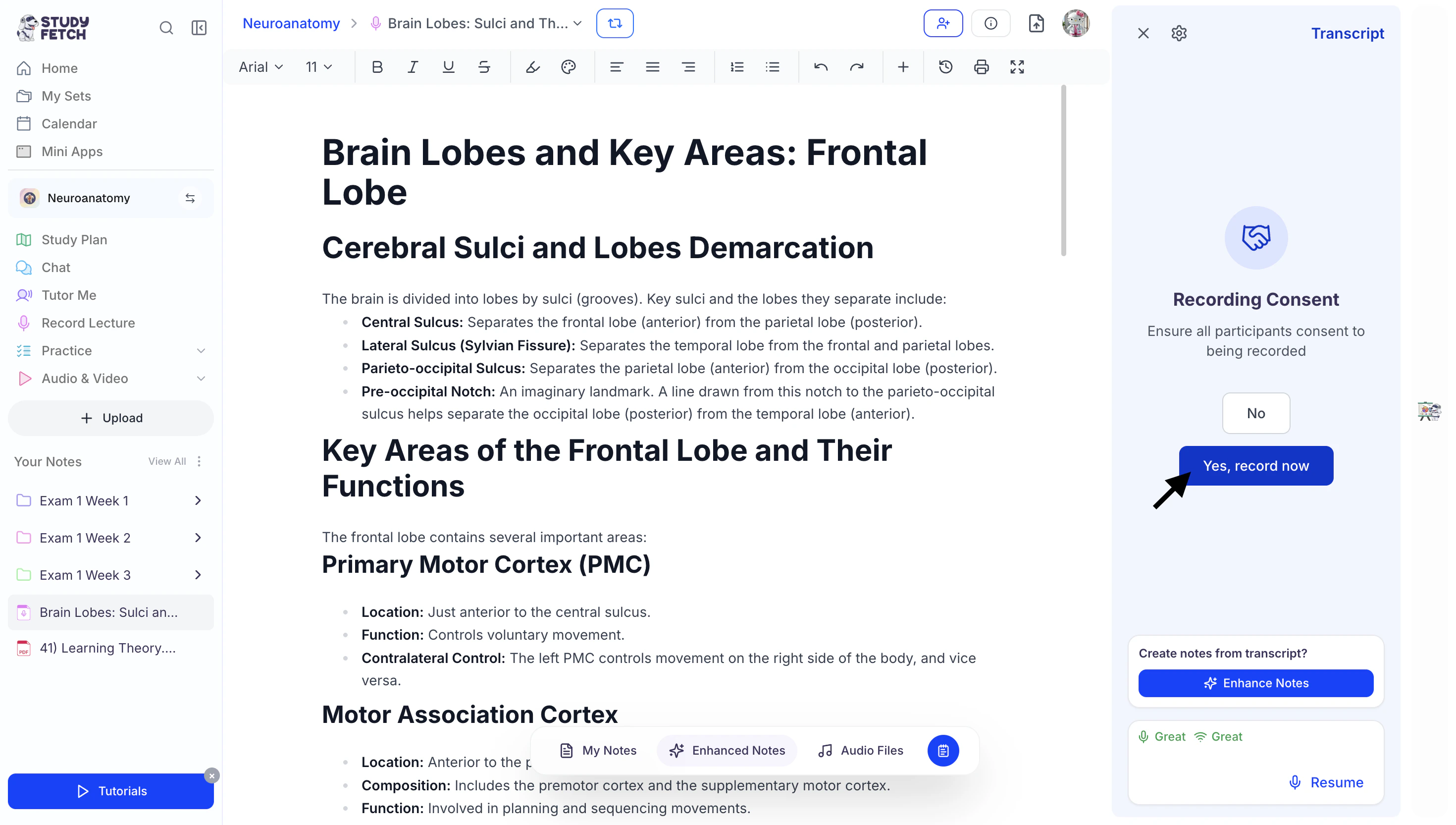Toggle the sidebar collapse icon
Viewport: 1456px width, 825px height.
tap(199, 28)
